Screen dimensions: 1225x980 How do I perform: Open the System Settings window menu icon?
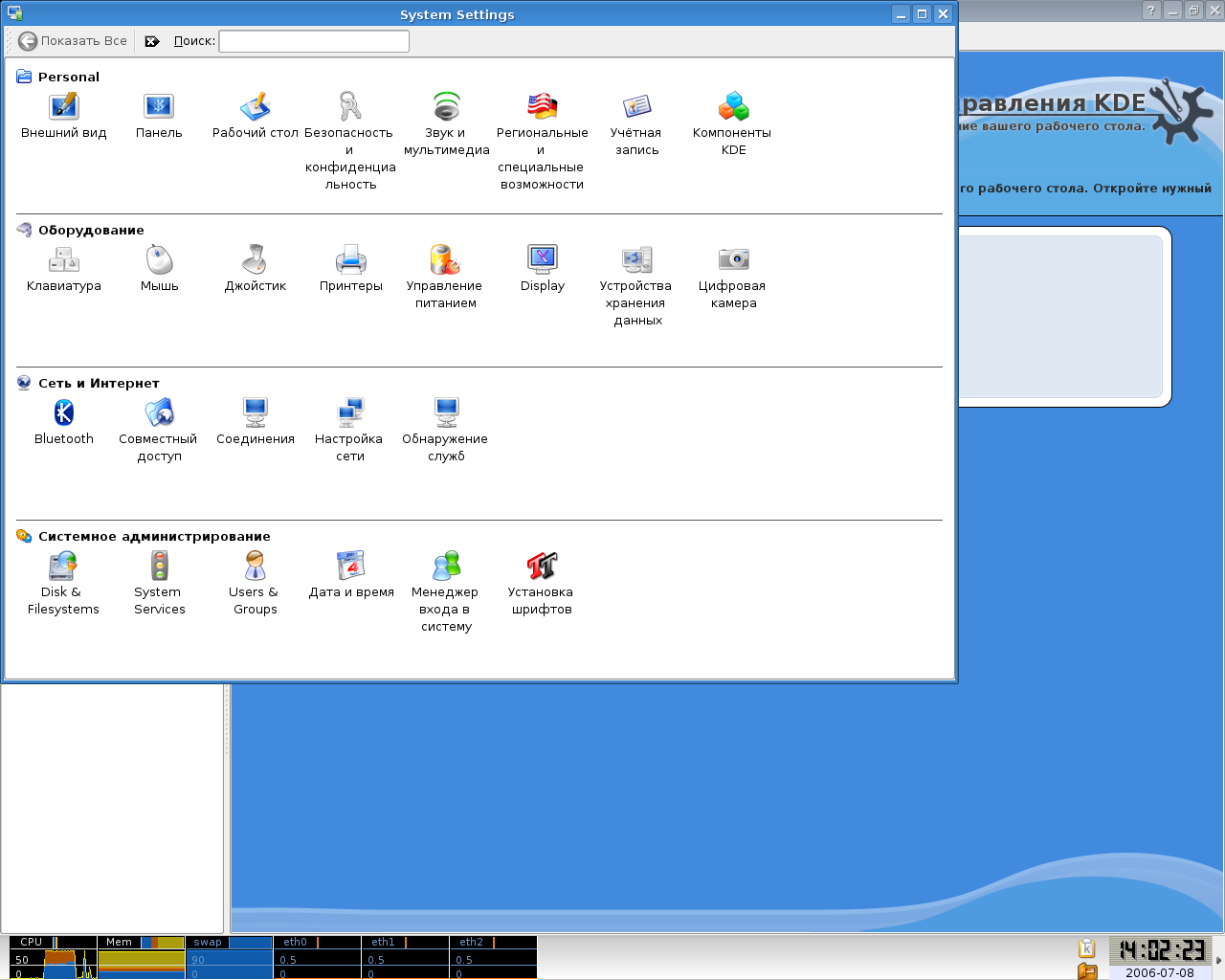(14, 13)
